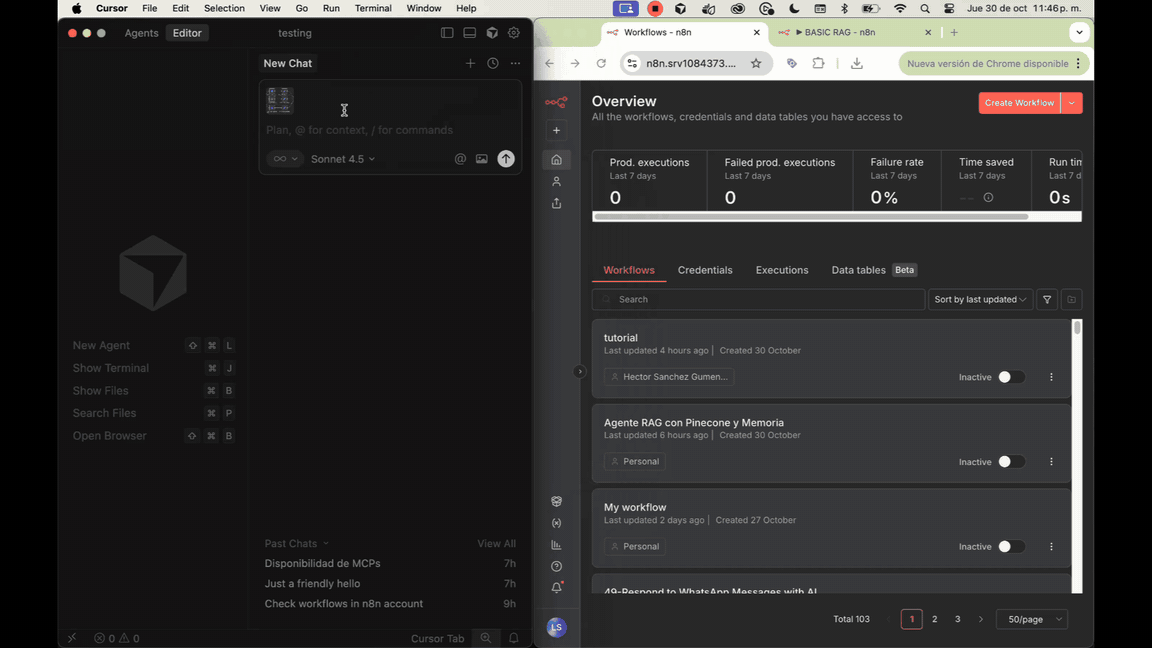1152x648 pixels.
Task: Activate the tutorial workflow toggle
Action: point(1011,377)
